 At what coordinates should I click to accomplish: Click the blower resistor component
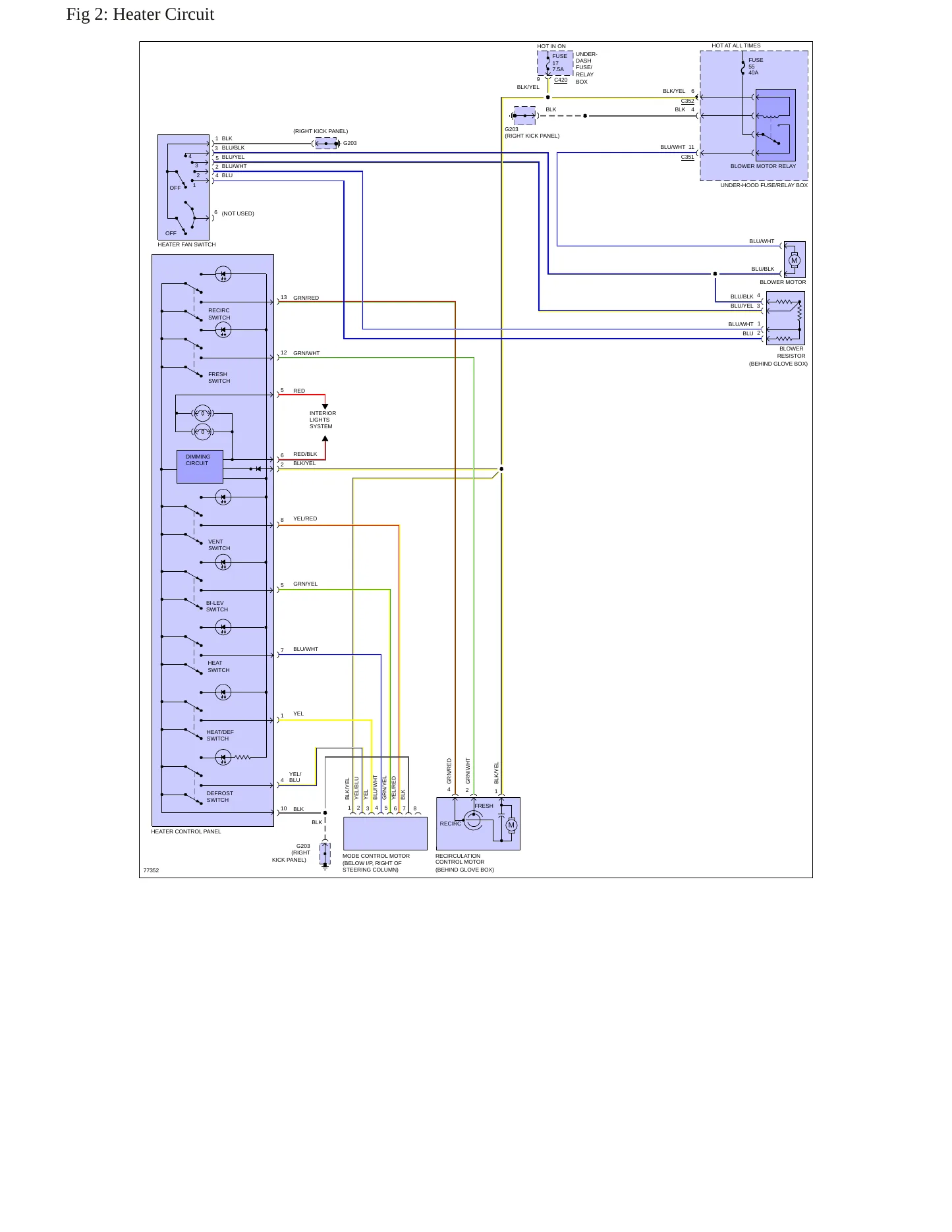point(785,318)
